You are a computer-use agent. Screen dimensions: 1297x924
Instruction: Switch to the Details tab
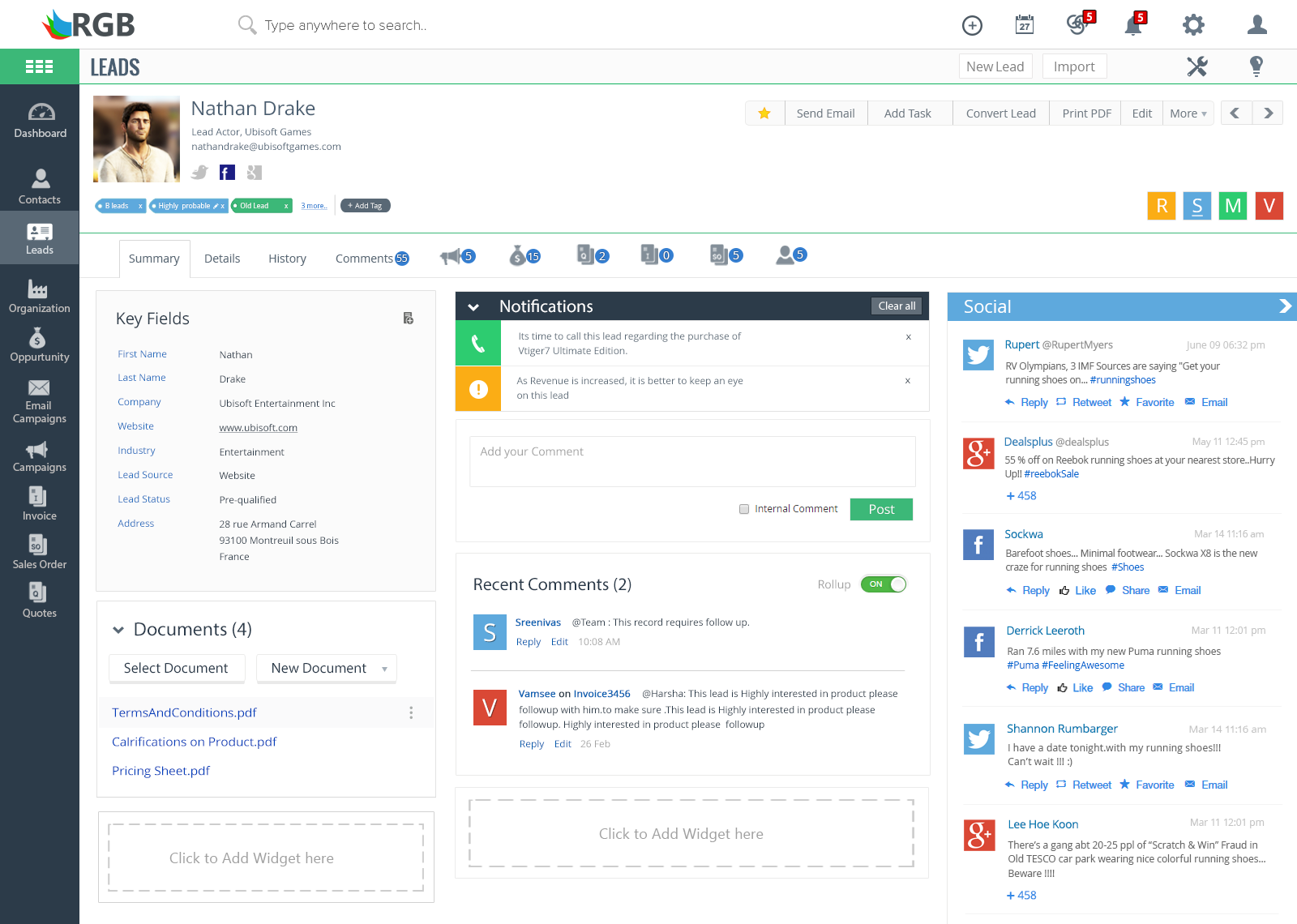coord(222,258)
